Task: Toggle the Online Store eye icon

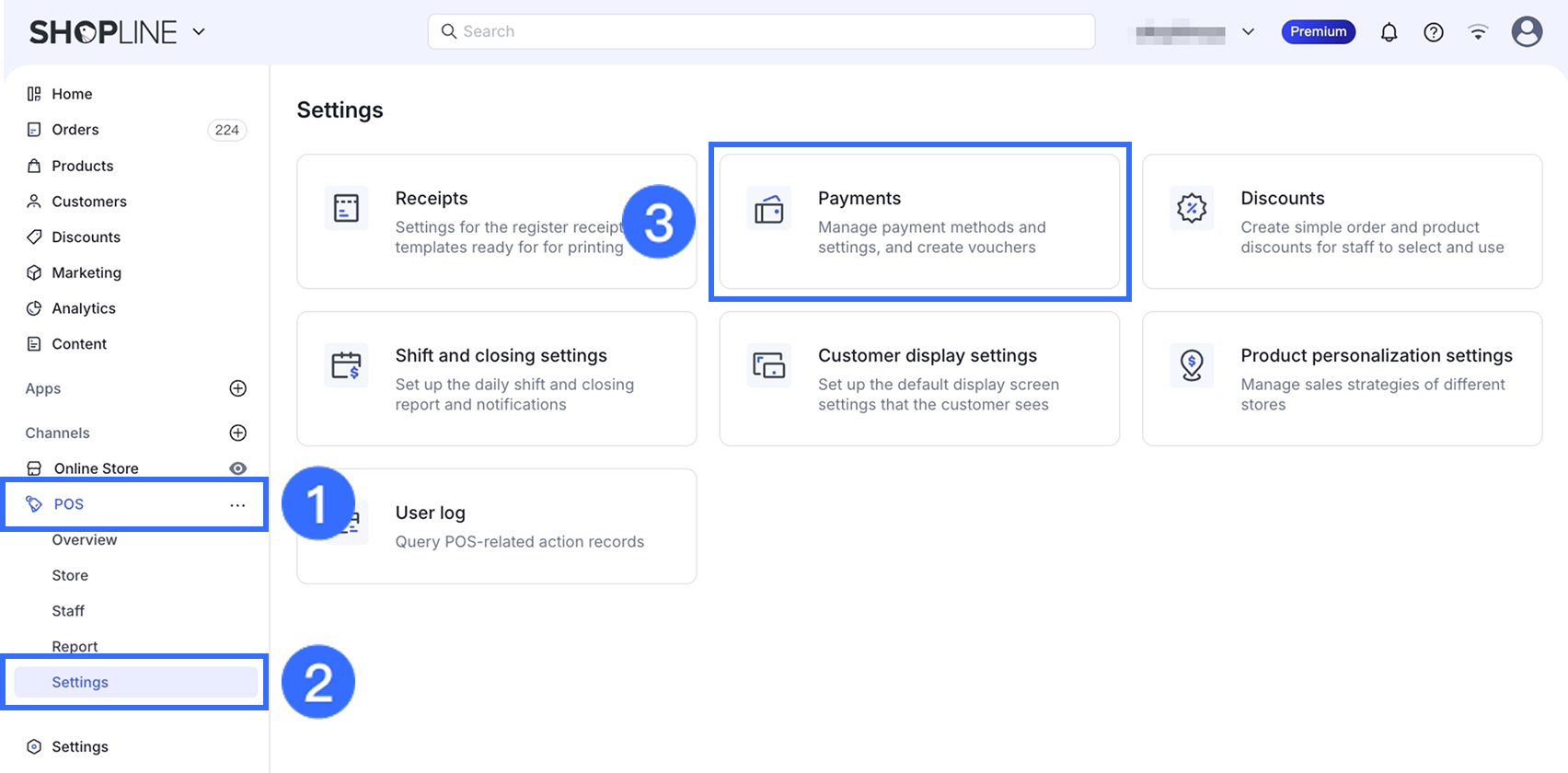Action: 237,468
